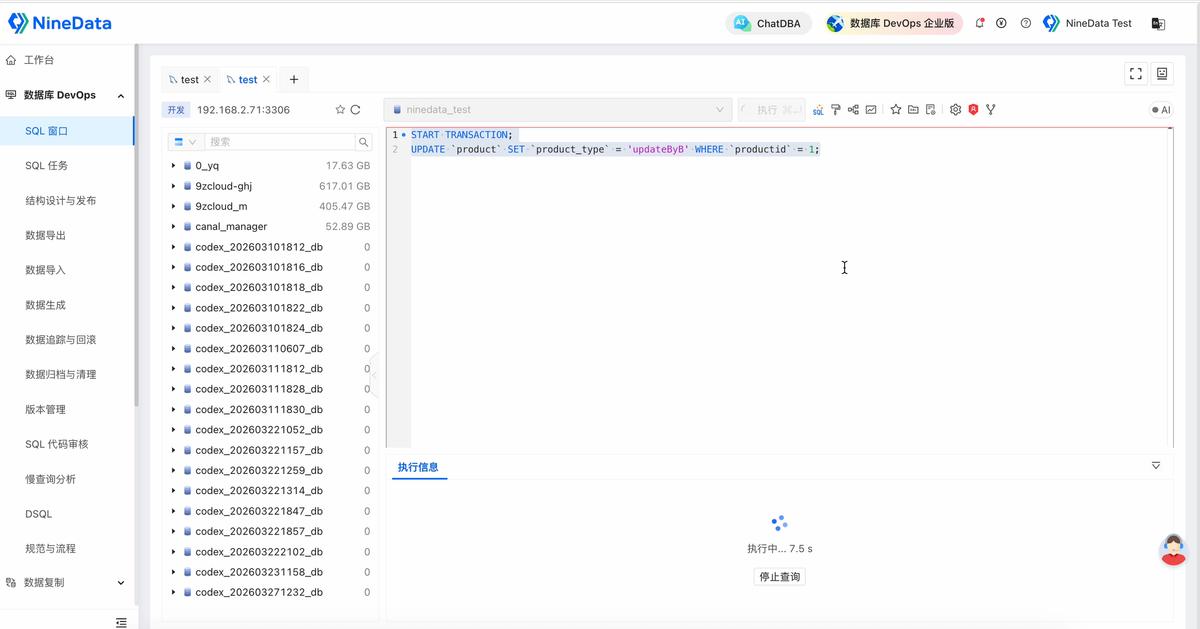1200x629 pixels.
Task: Click the 开发 environment tag
Action: 176,110
